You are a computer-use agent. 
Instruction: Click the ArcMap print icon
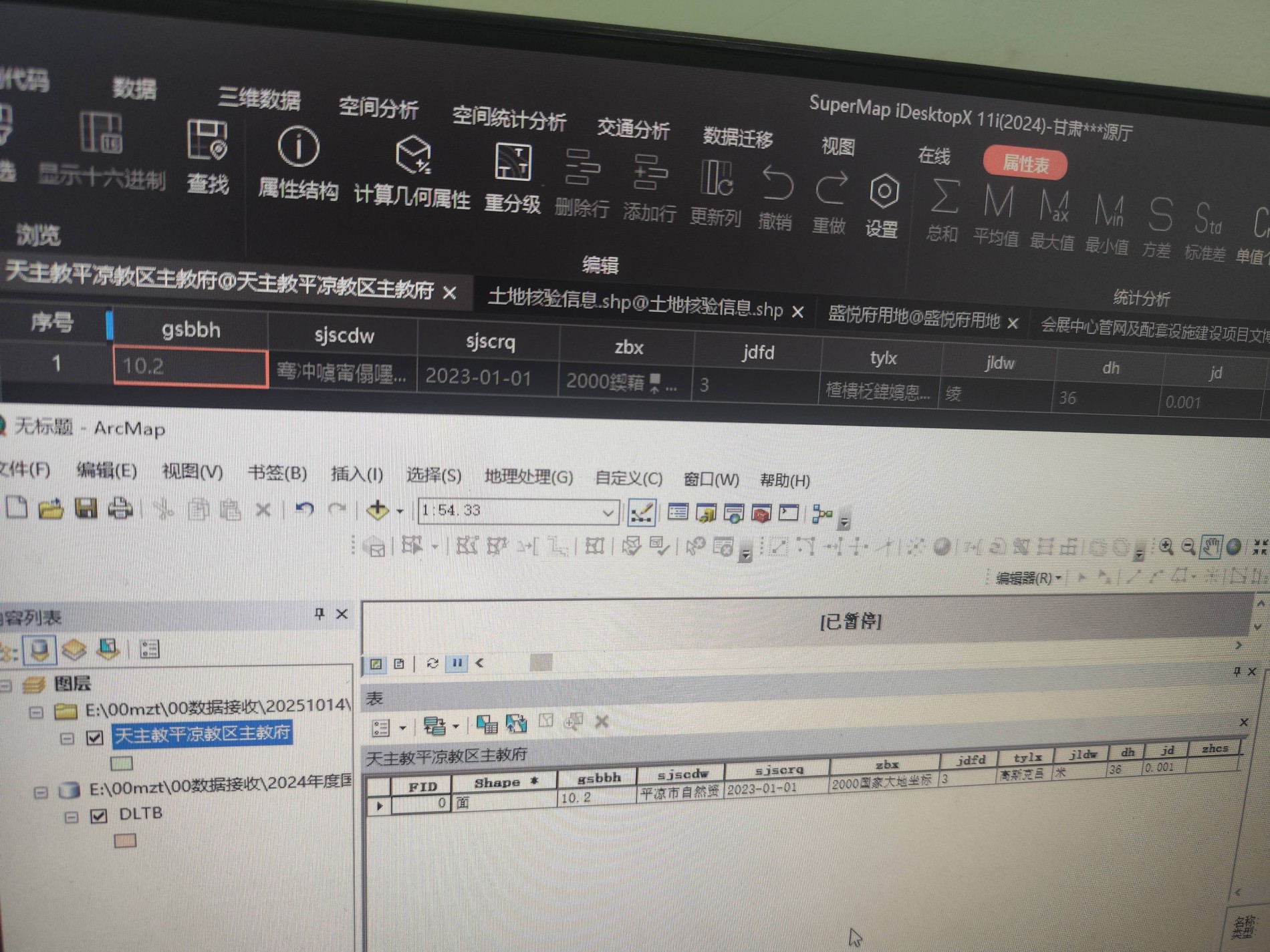pyautogui.click(x=120, y=509)
